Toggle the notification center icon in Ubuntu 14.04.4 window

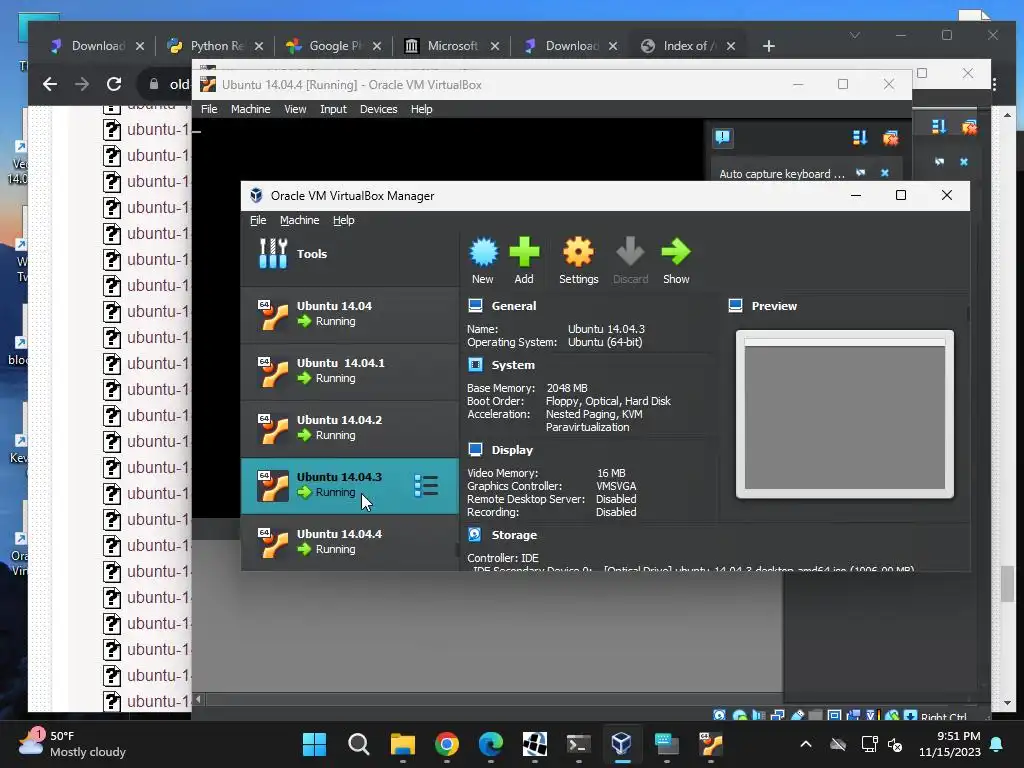coord(722,137)
